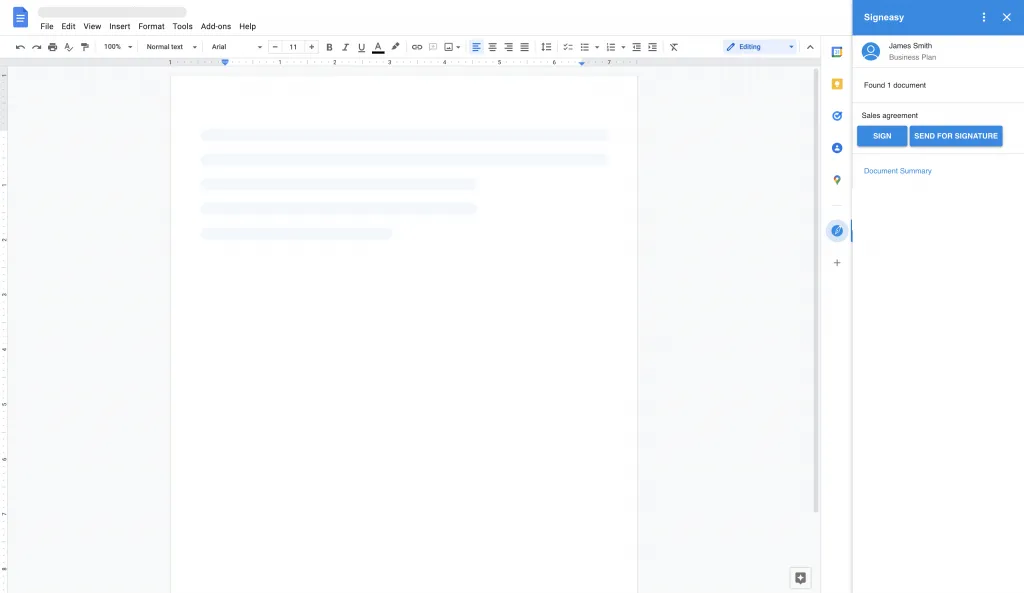Open the Tools menu
Viewport: 1024px width, 593px height.
tap(182, 26)
